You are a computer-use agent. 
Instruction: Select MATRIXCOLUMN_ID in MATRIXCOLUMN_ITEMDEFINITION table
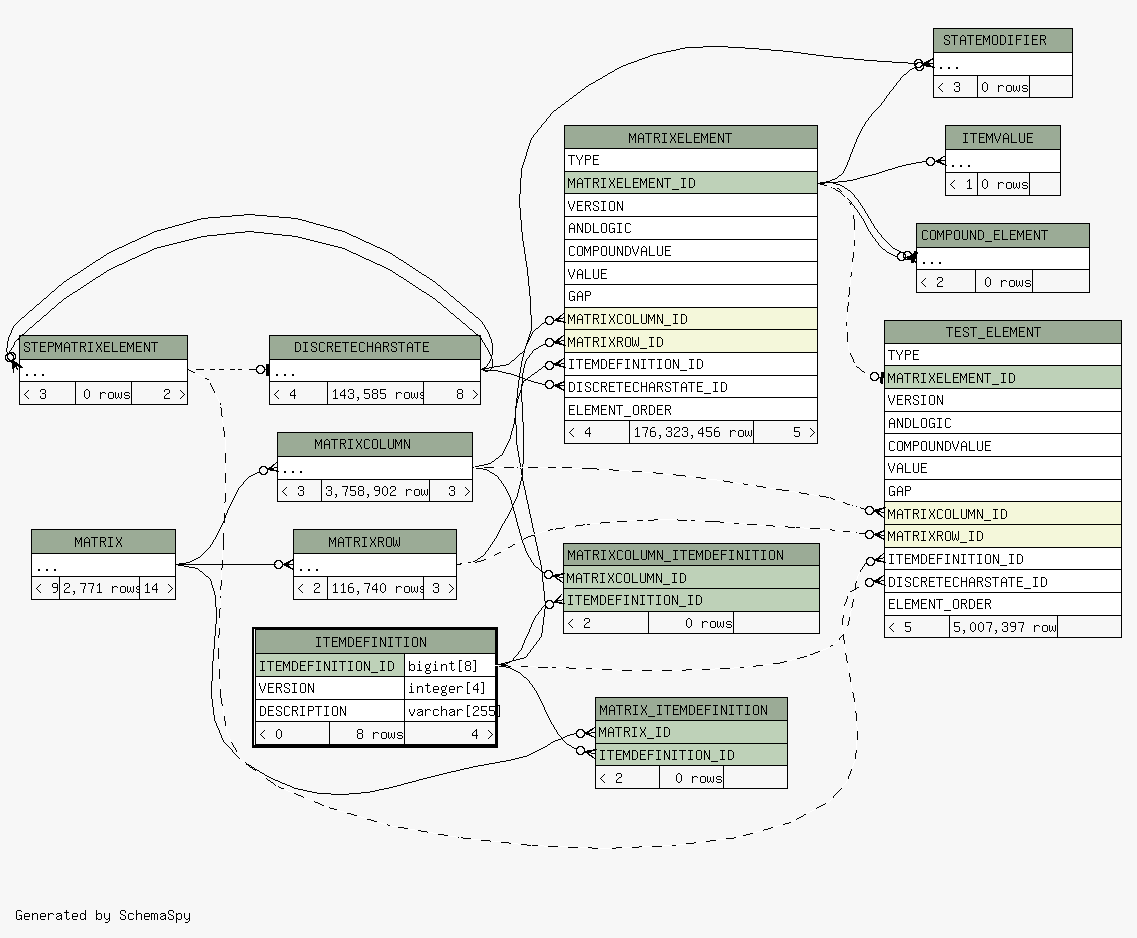pyautogui.click(x=691, y=578)
